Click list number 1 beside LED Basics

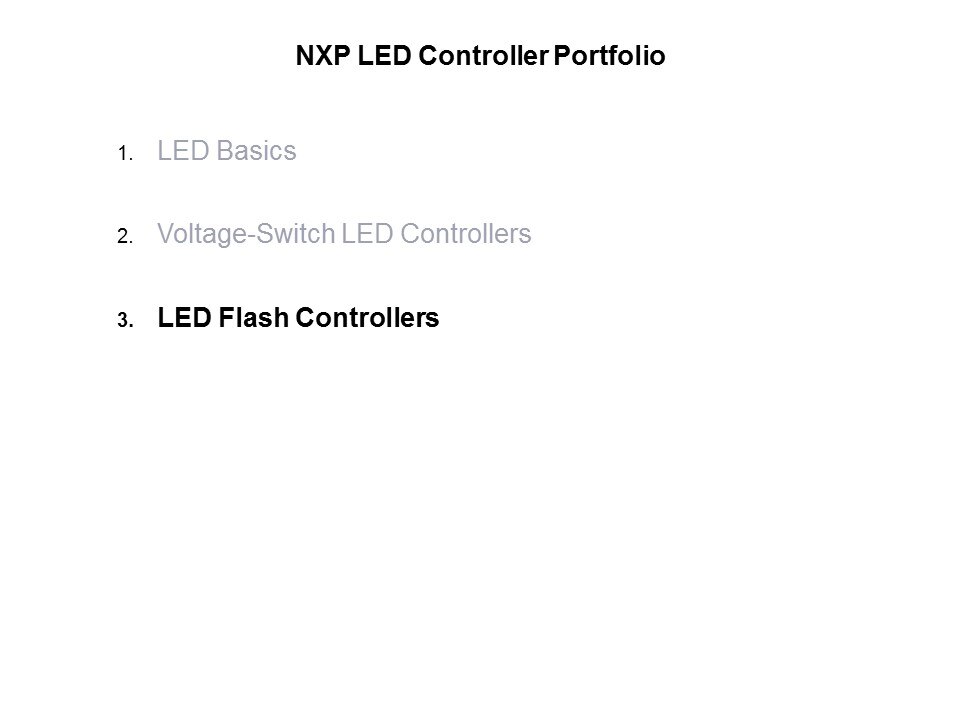pyautogui.click(x=123, y=155)
